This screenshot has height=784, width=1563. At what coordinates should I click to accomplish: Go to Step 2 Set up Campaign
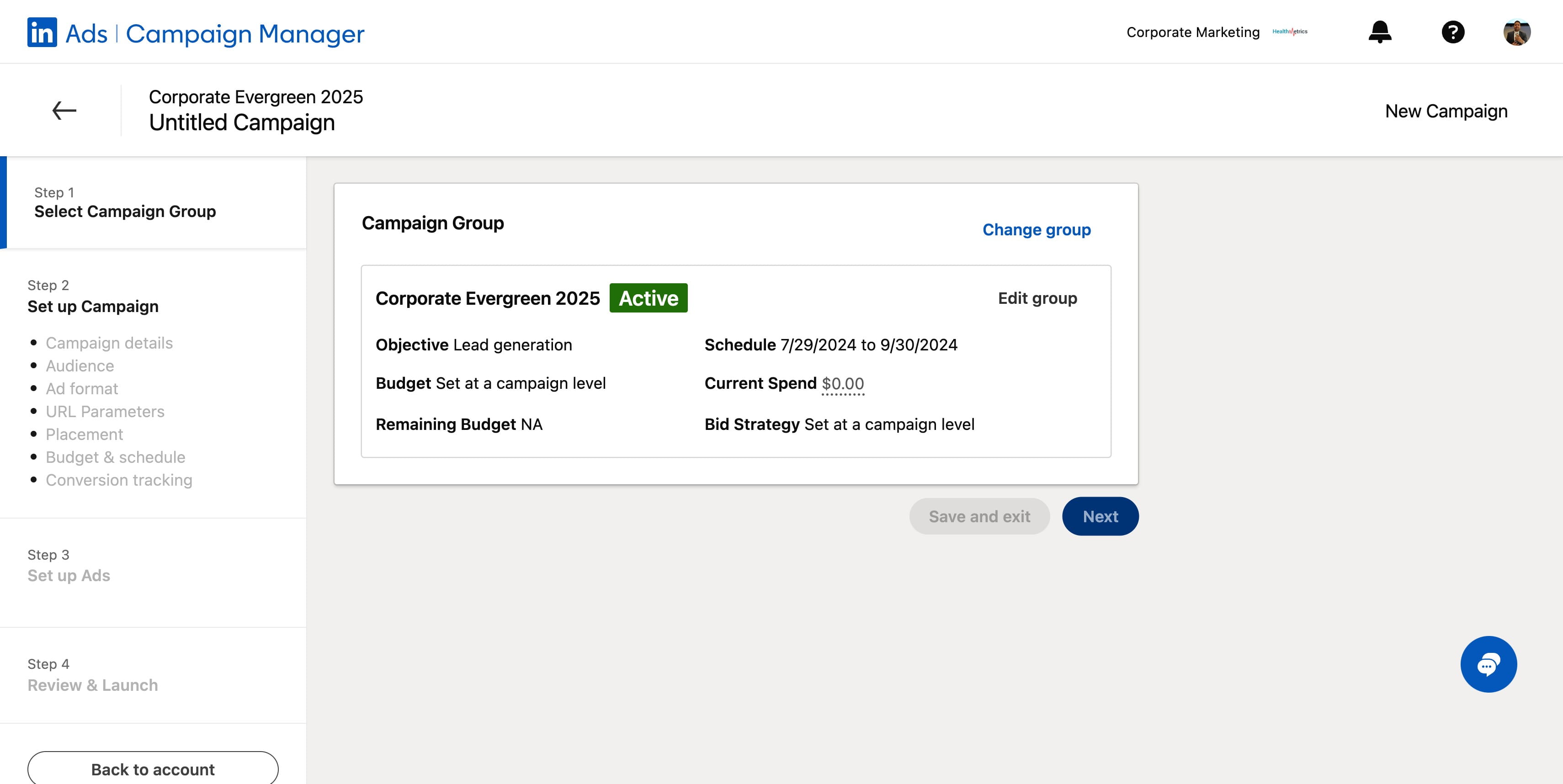coord(93,297)
